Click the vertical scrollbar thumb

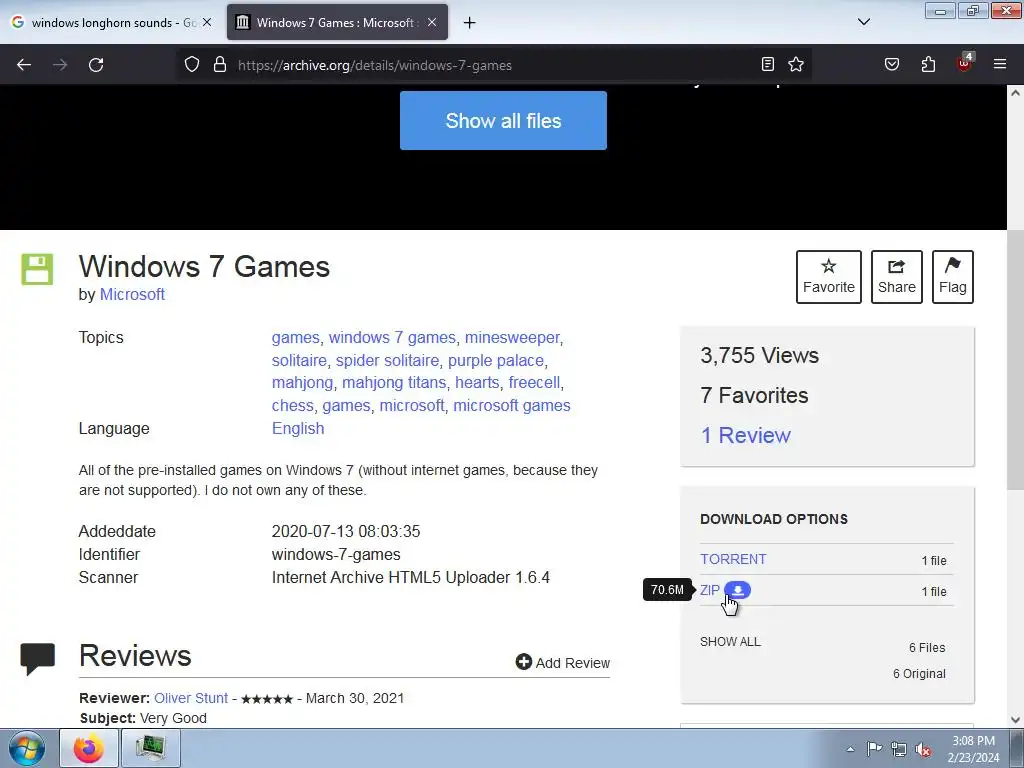click(1015, 359)
